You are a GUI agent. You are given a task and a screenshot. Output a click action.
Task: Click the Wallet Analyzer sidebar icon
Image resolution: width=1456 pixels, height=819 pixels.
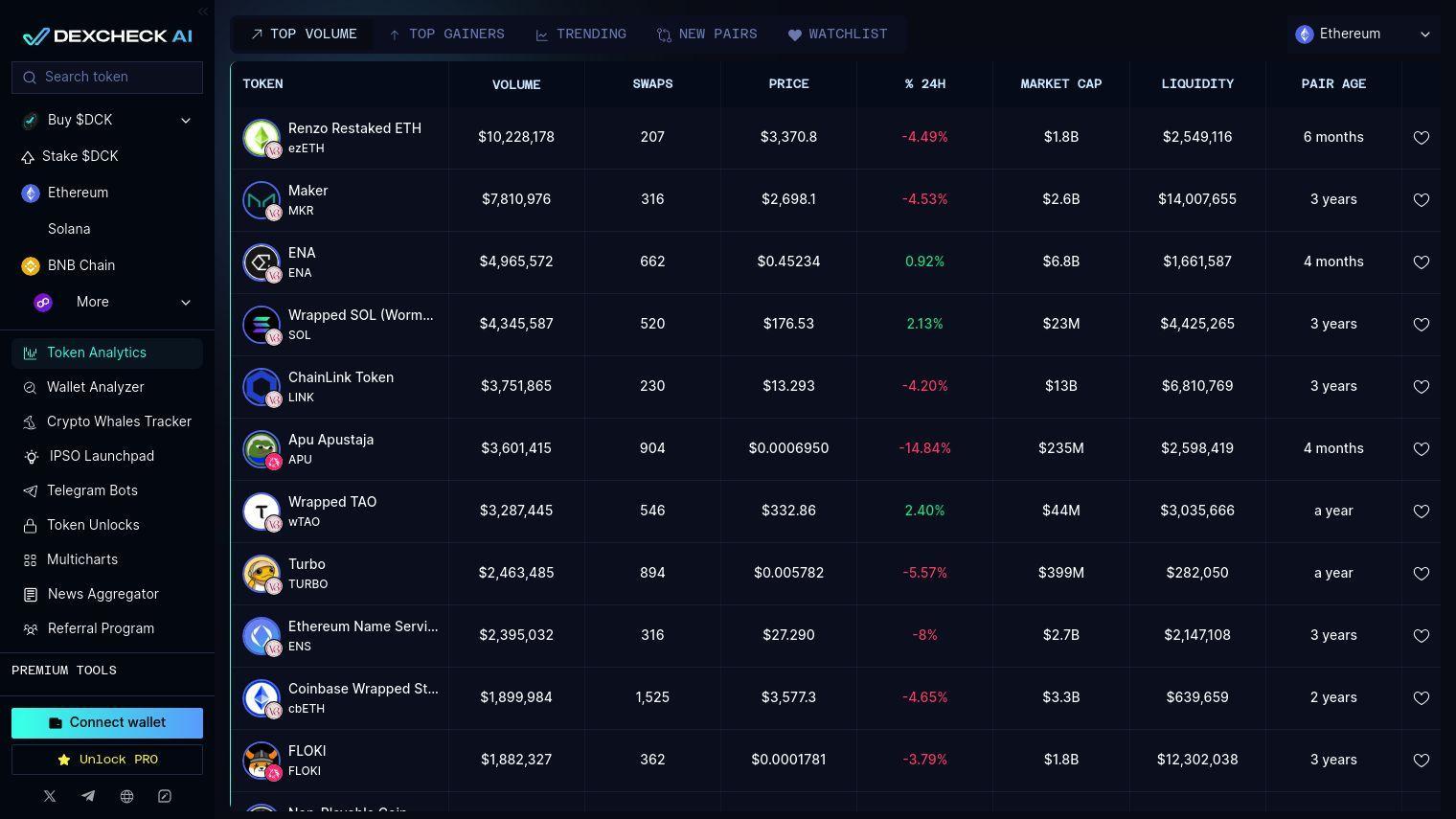click(x=30, y=387)
